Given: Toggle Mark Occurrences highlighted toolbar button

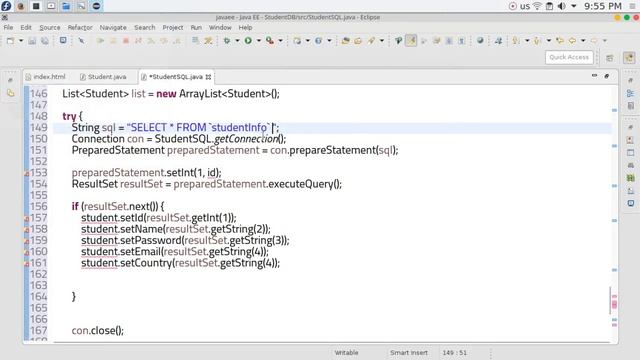Looking at the screenshot, I should 411,40.
